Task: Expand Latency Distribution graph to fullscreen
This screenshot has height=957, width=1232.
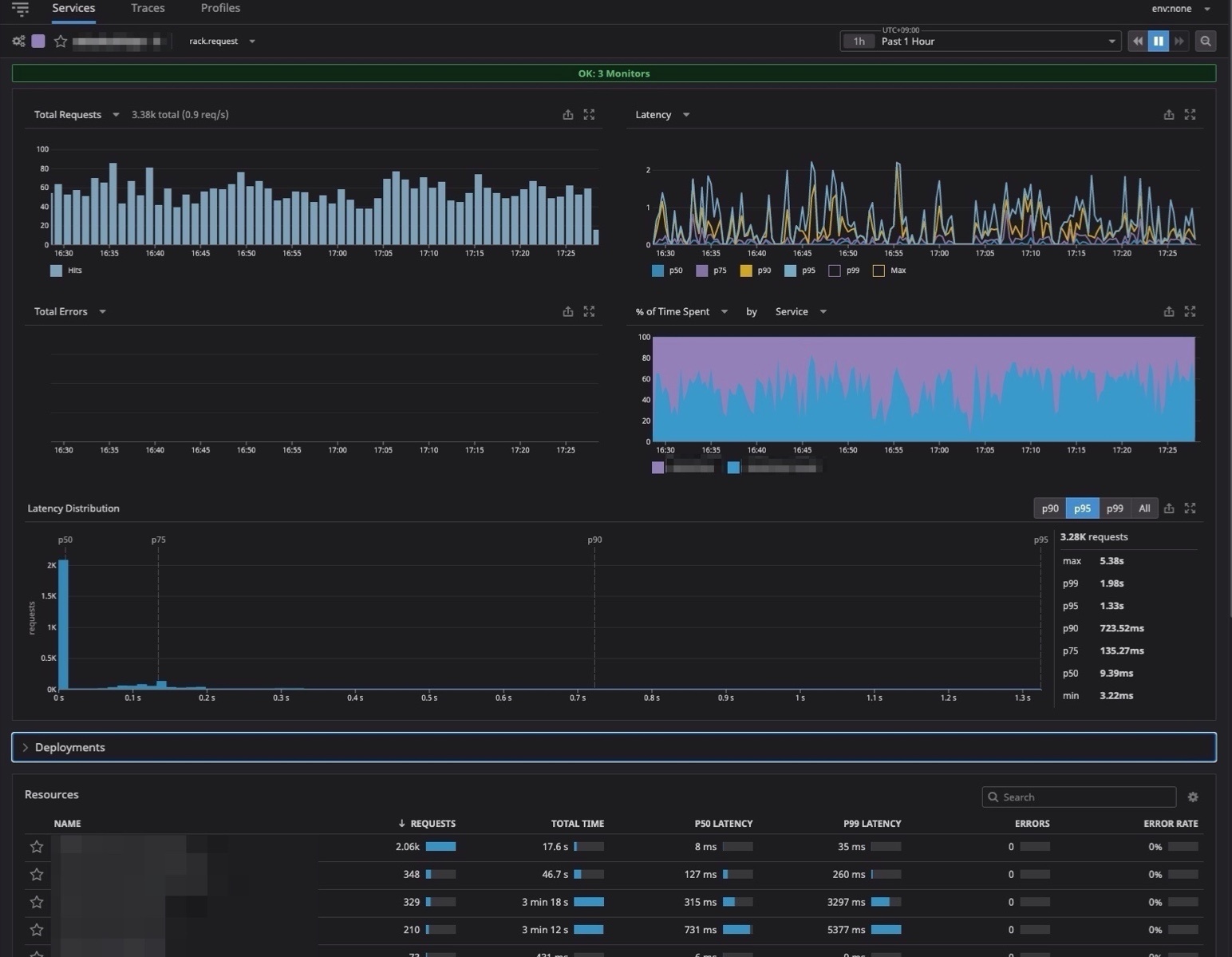Action: point(1190,508)
